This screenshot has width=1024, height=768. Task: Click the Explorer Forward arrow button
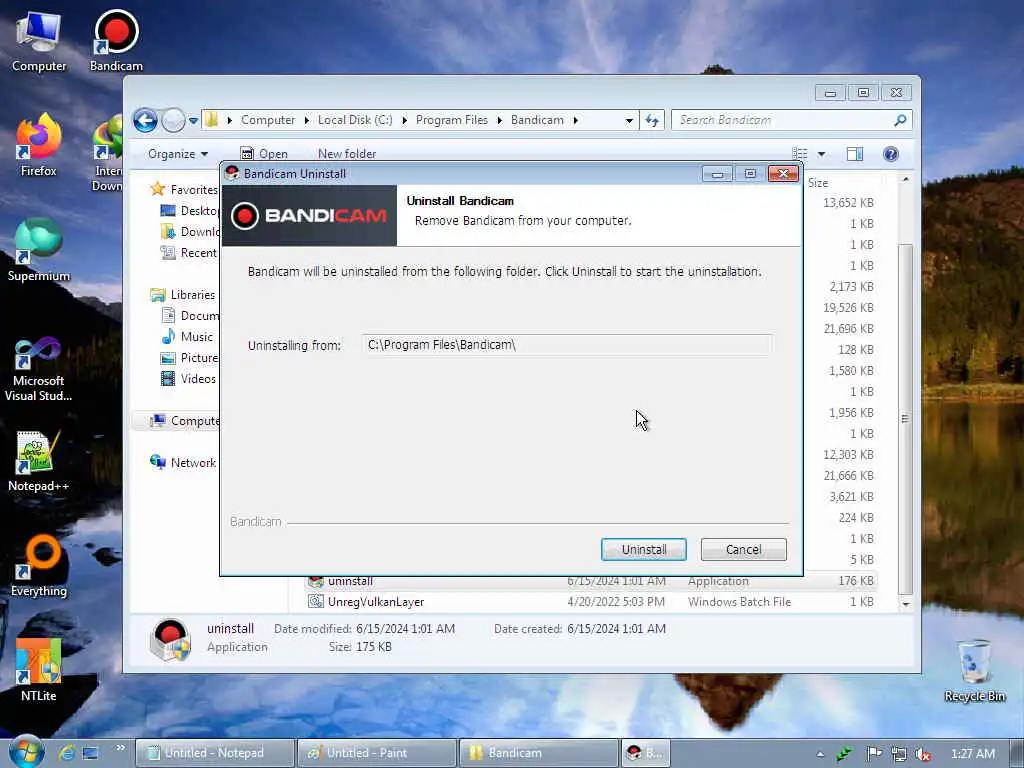coord(173,120)
